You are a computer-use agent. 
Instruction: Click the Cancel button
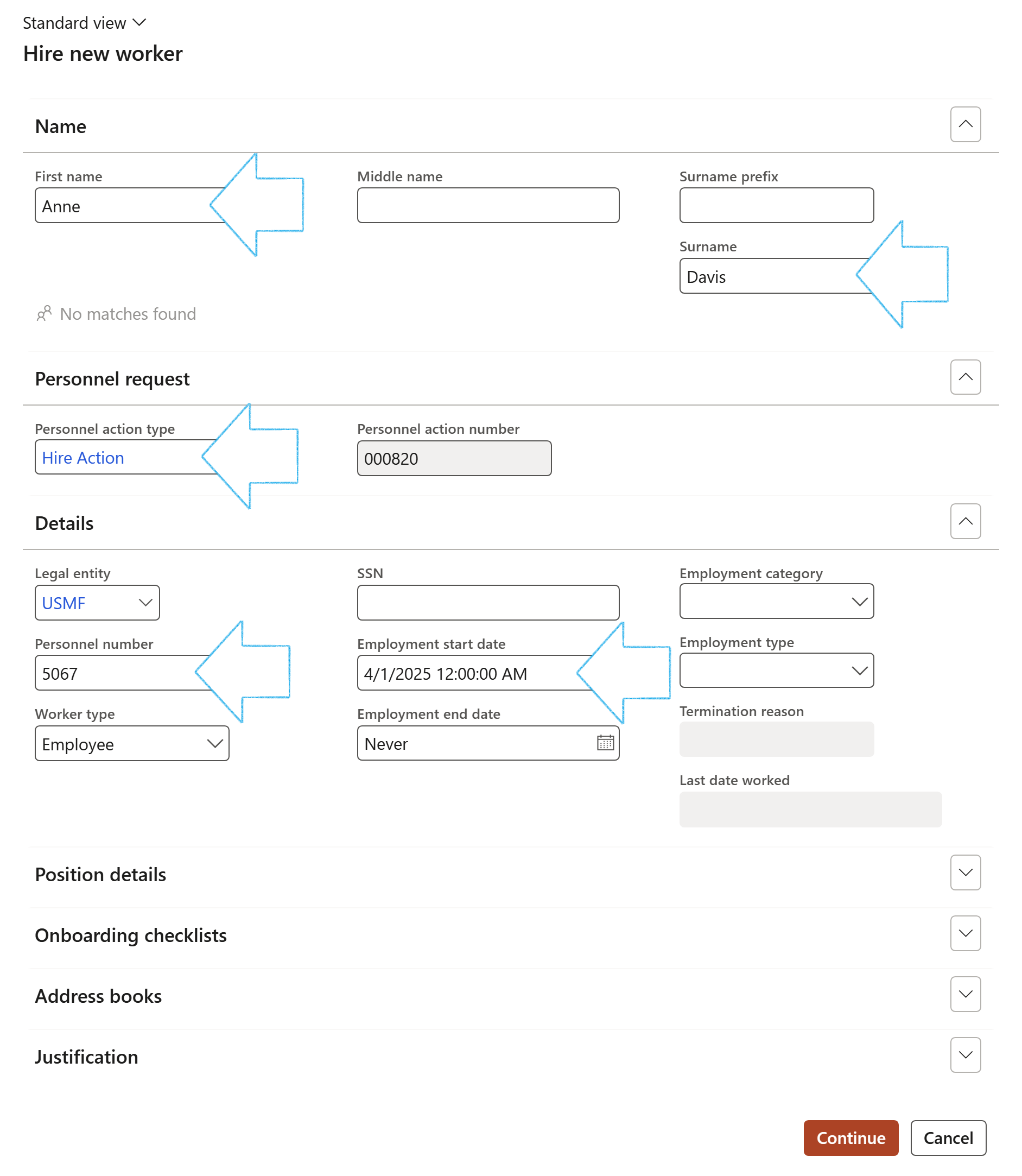[x=948, y=1138]
